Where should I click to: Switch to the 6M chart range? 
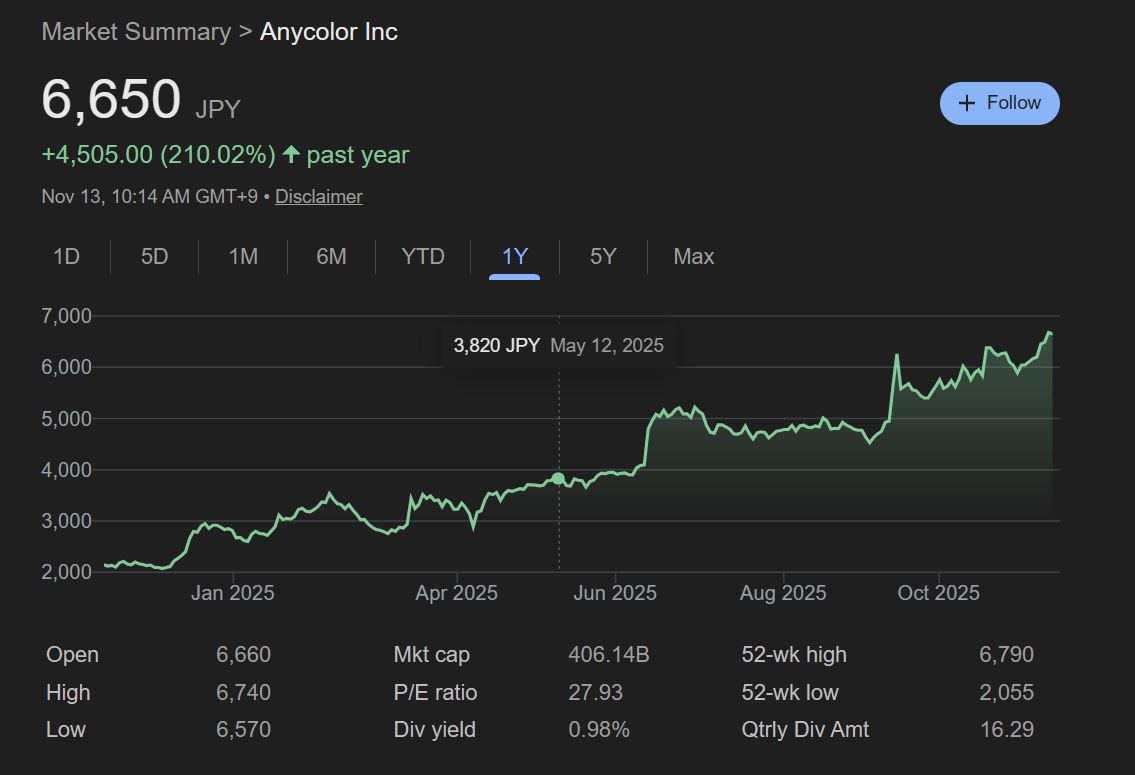tap(331, 257)
